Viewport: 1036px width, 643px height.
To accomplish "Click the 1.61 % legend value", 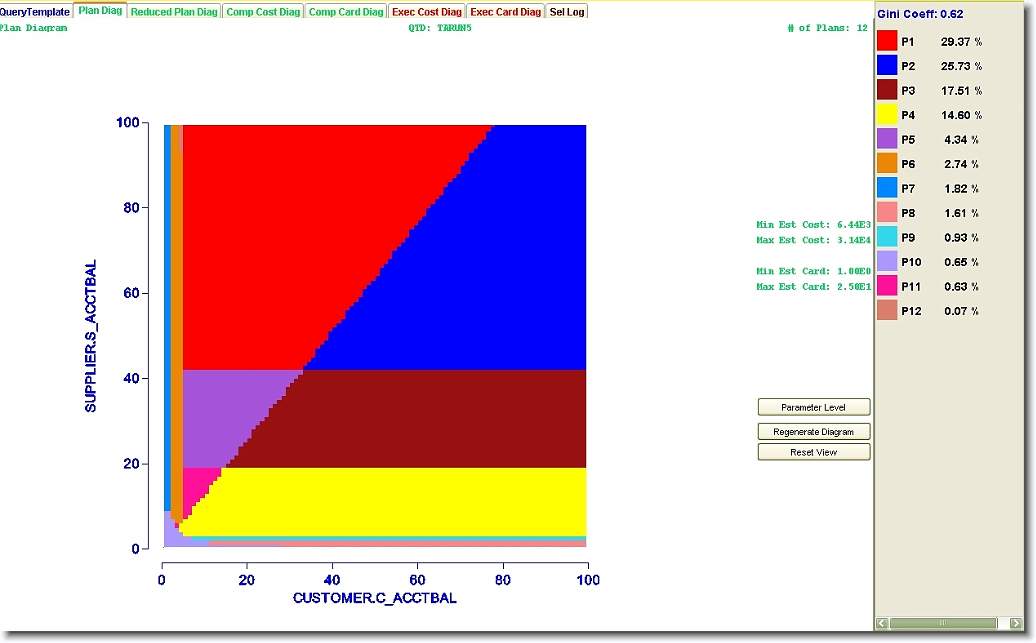I will pos(961,213).
